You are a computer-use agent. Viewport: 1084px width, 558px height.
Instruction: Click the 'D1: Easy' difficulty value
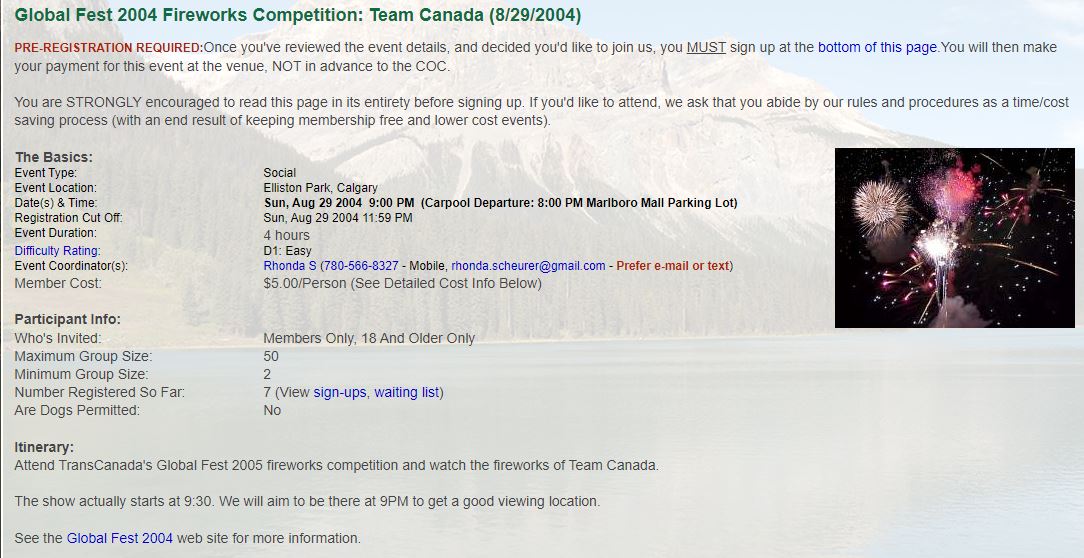[287, 251]
